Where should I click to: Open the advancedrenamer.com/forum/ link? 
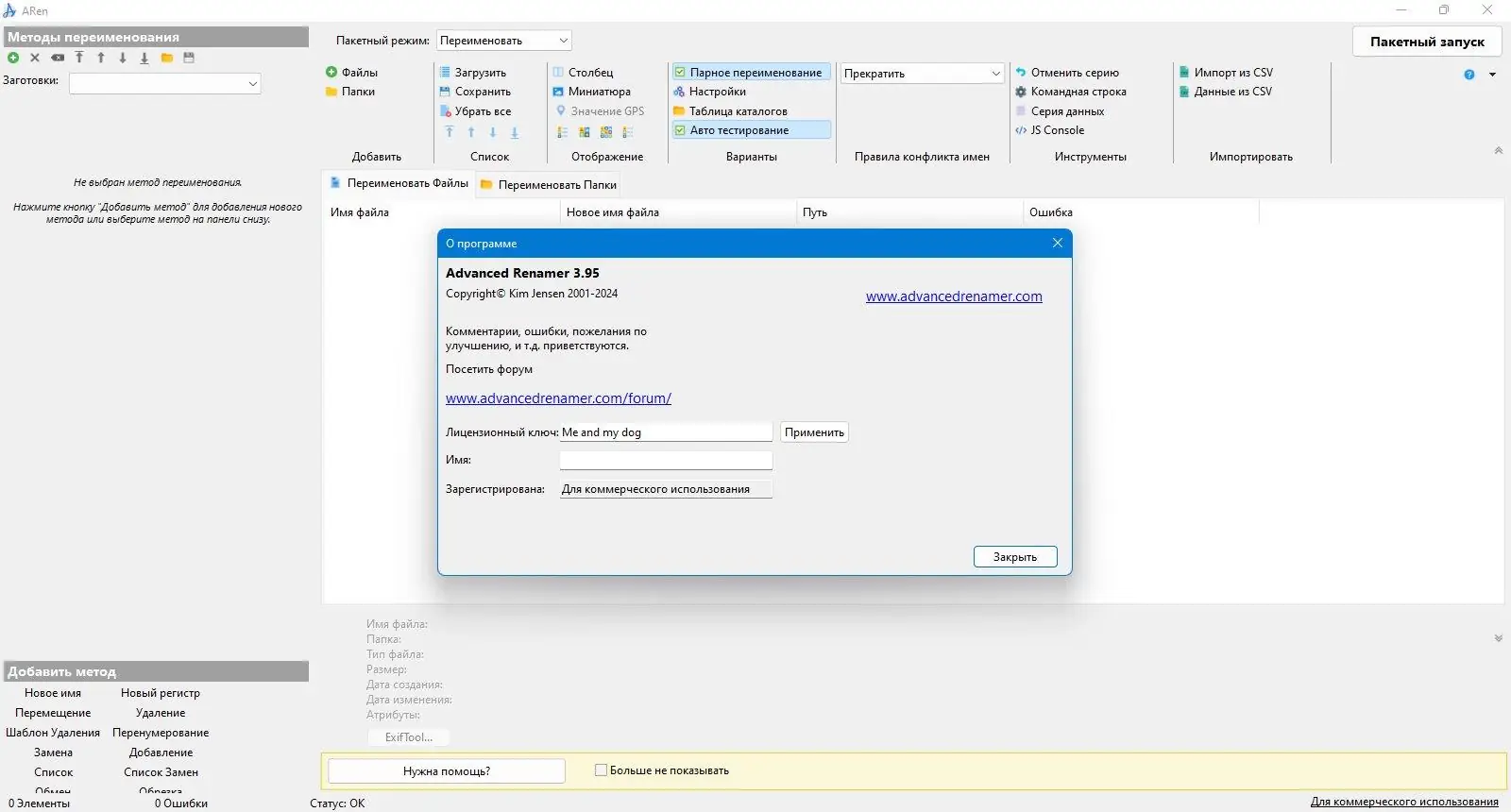(558, 398)
